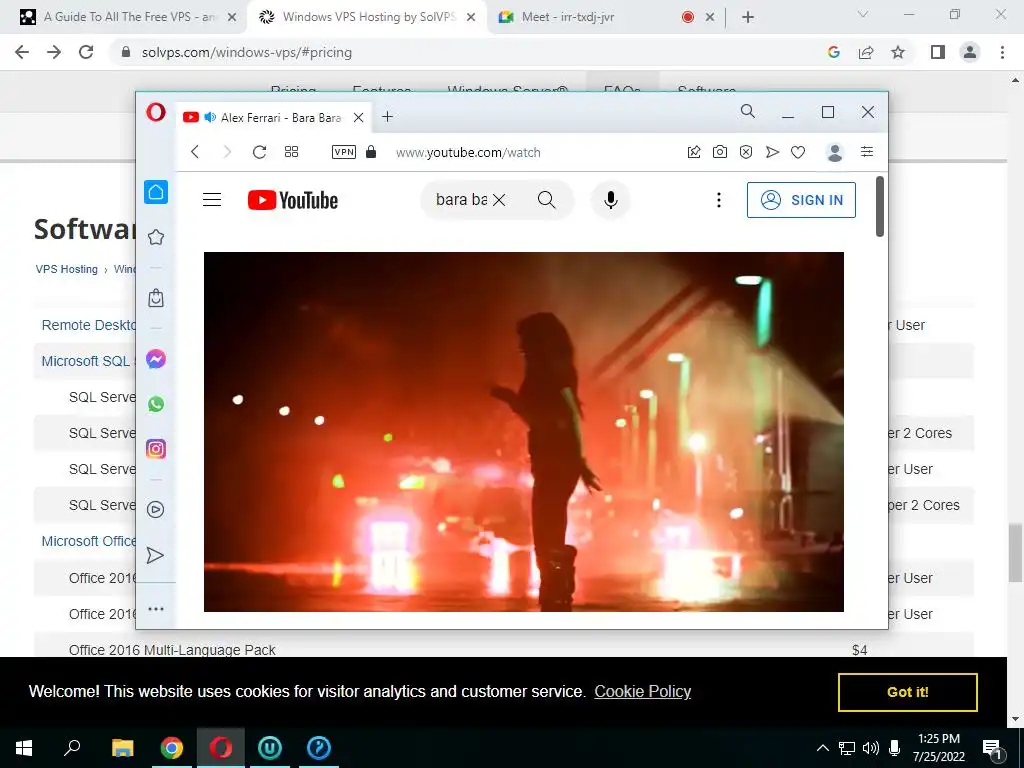Open Windows notification center icon

point(993,749)
